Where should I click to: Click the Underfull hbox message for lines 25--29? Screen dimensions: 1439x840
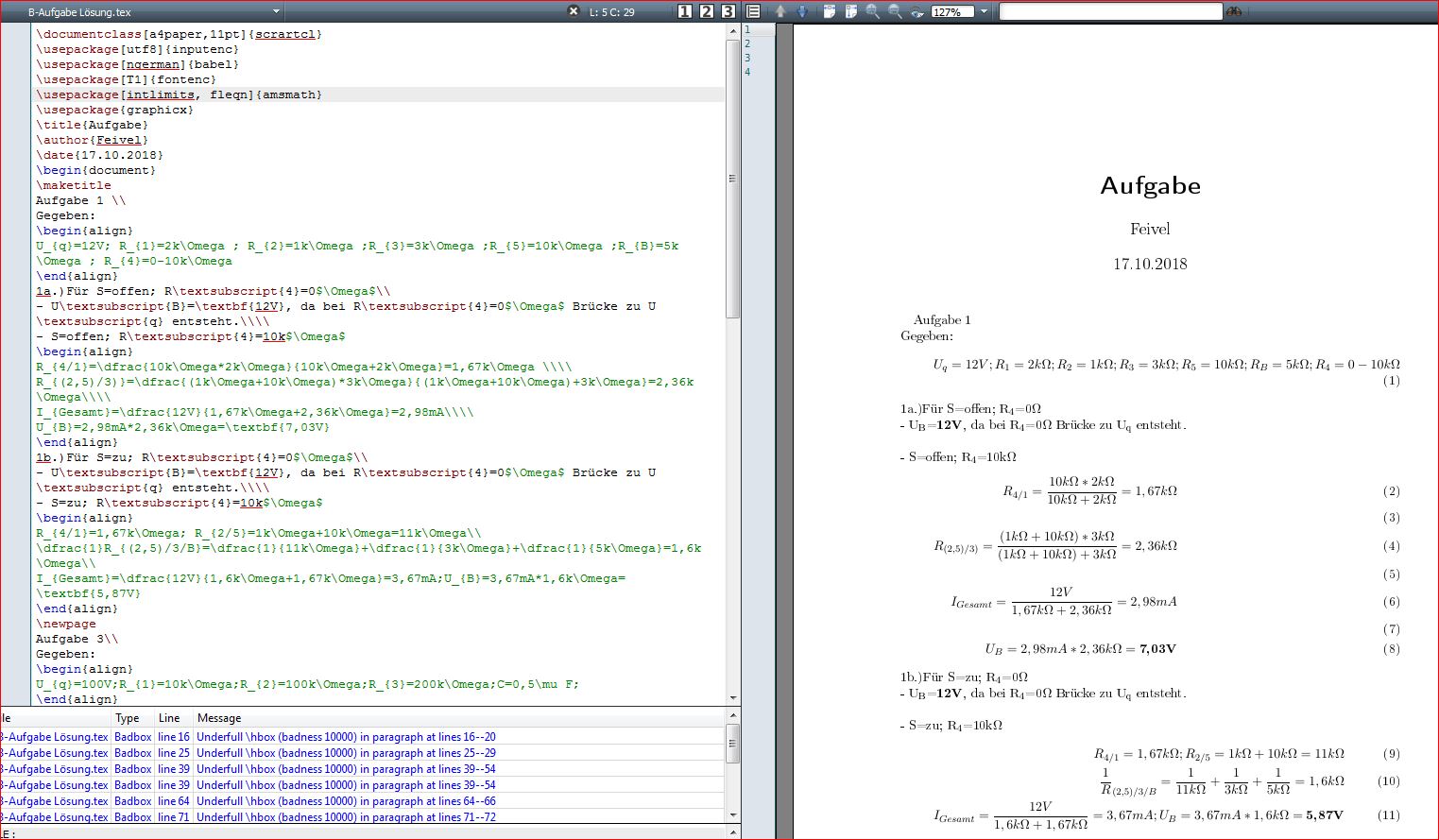(x=346, y=753)
